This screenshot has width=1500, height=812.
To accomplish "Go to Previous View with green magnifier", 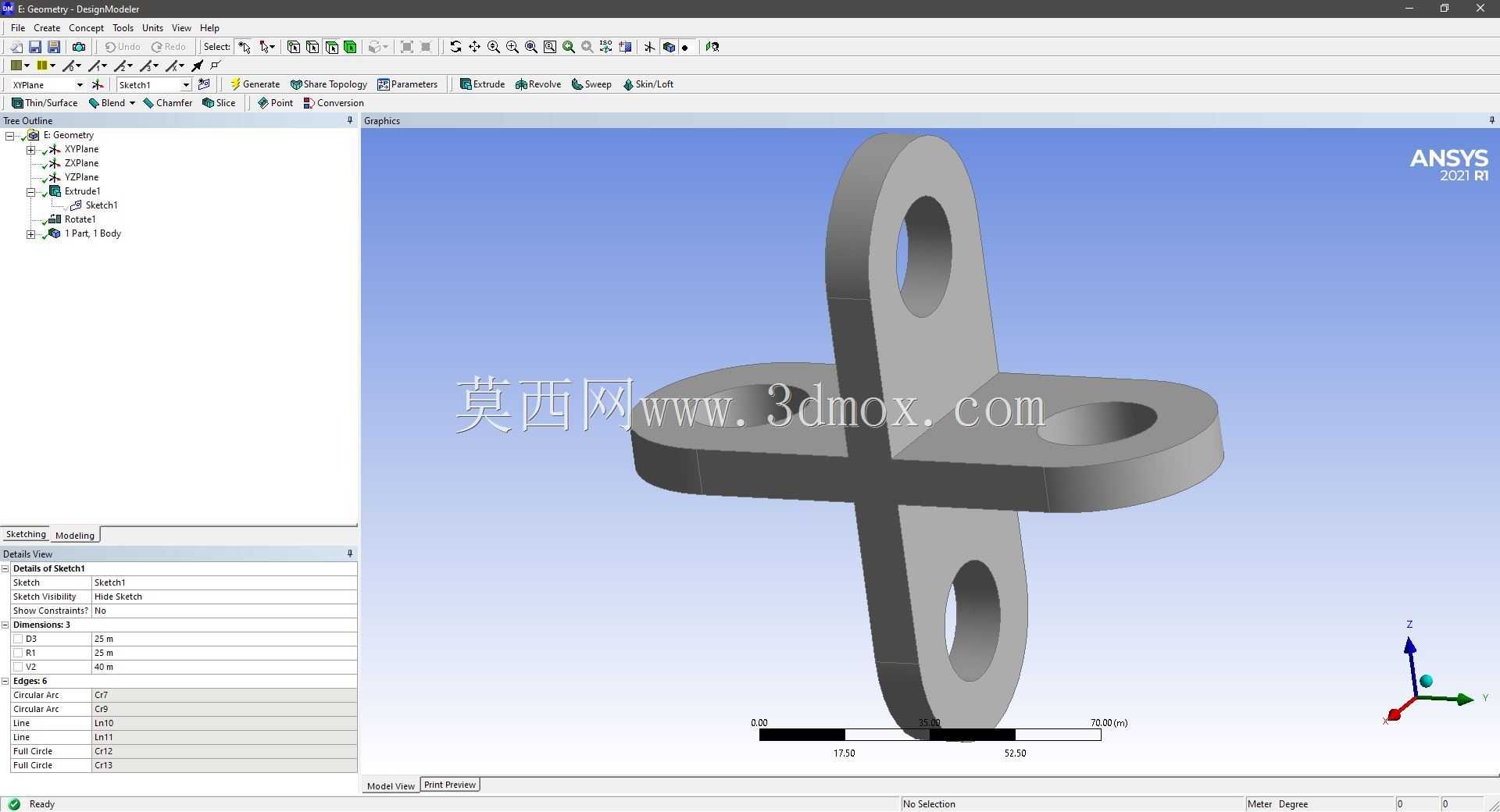I will [569, 47].
